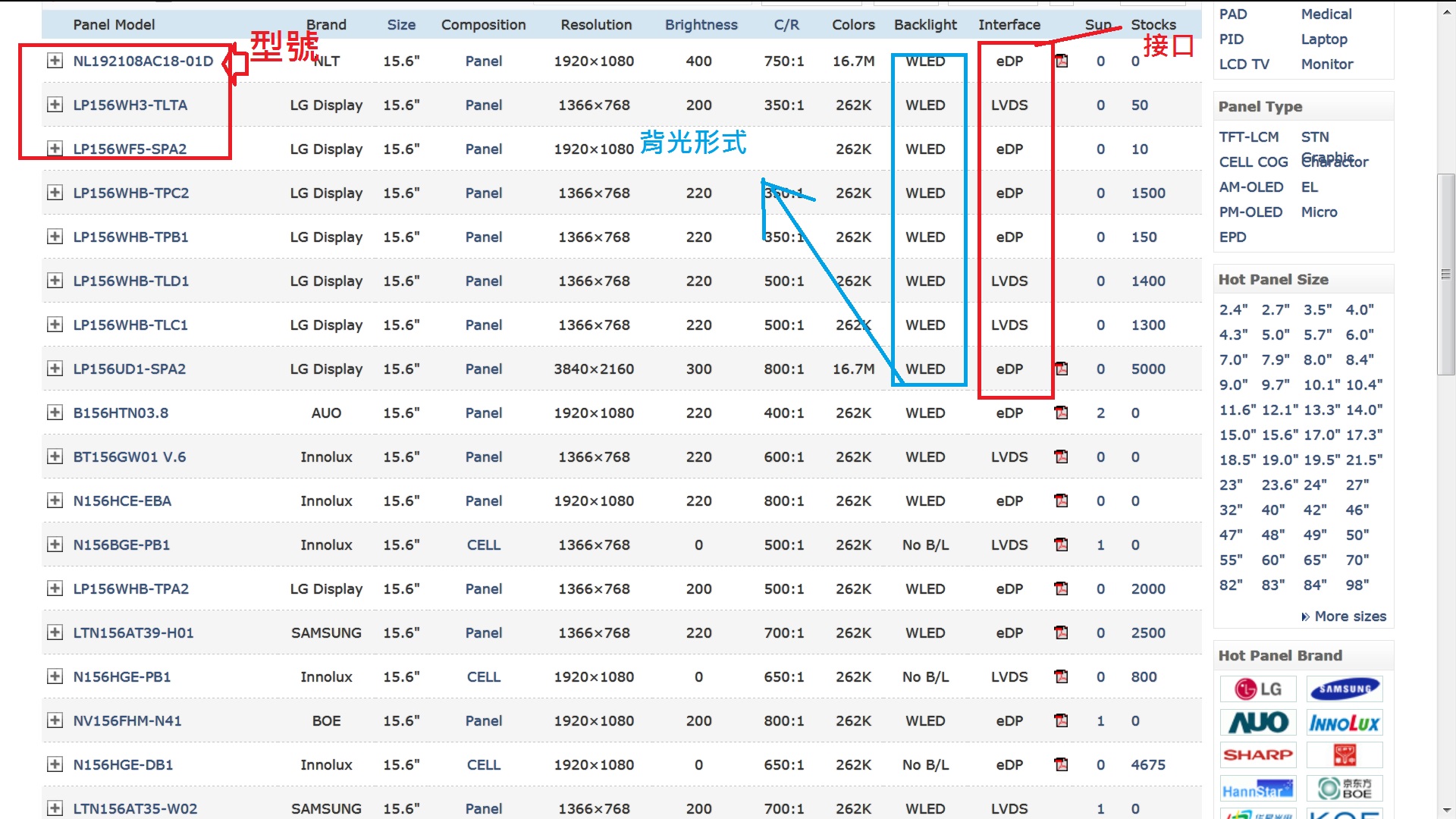Expand the LP156WHB-TLD1 row

[x=55, y=281]
